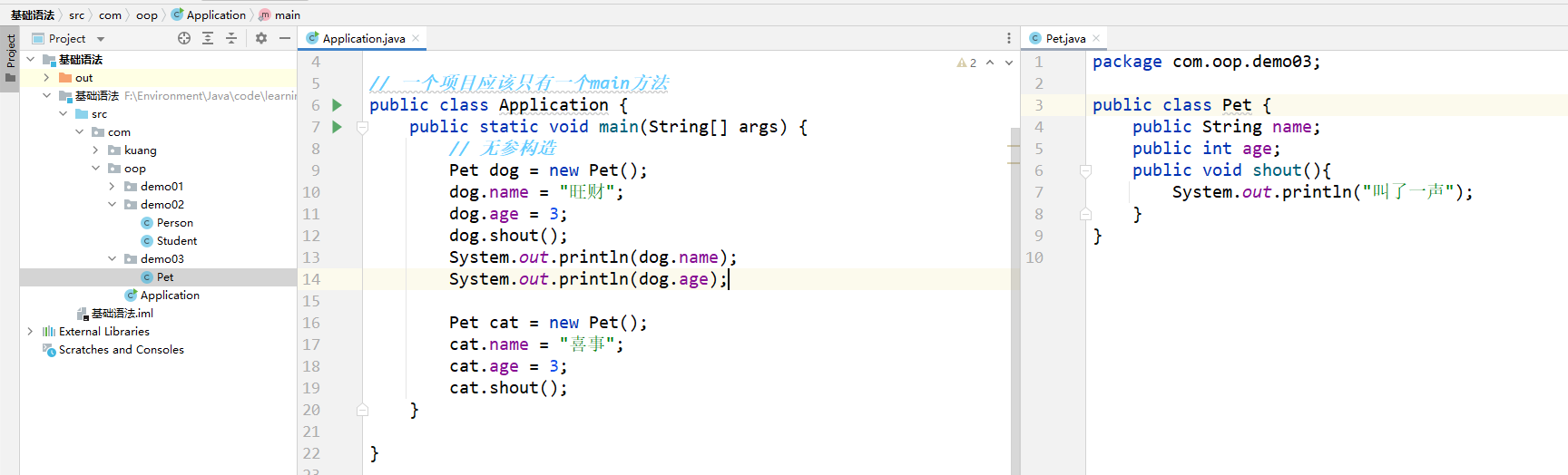Close the Pet.java tab

click(x=1096, y=38)
